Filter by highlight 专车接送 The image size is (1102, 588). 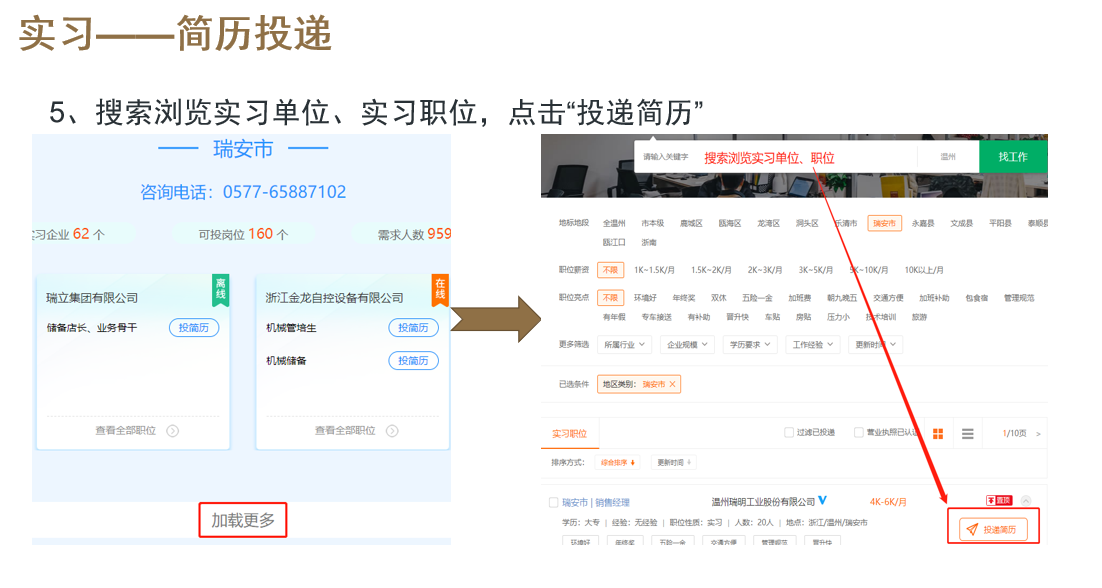tap(656, 317)
